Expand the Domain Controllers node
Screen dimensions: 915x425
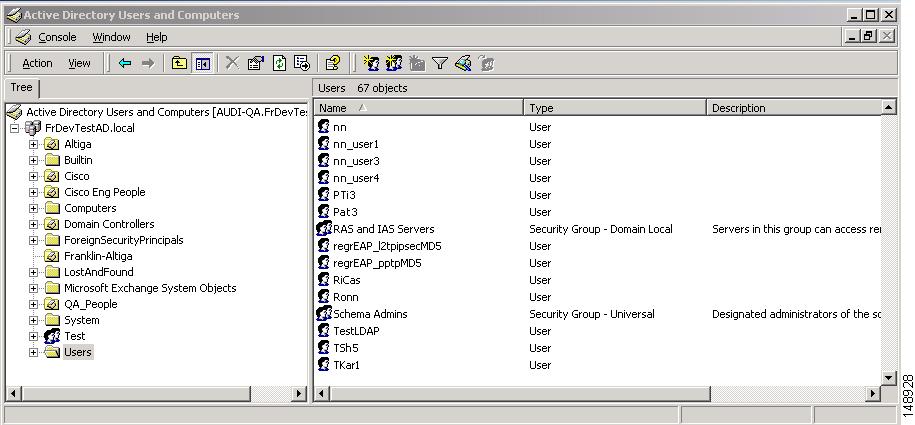click(33, 224)
